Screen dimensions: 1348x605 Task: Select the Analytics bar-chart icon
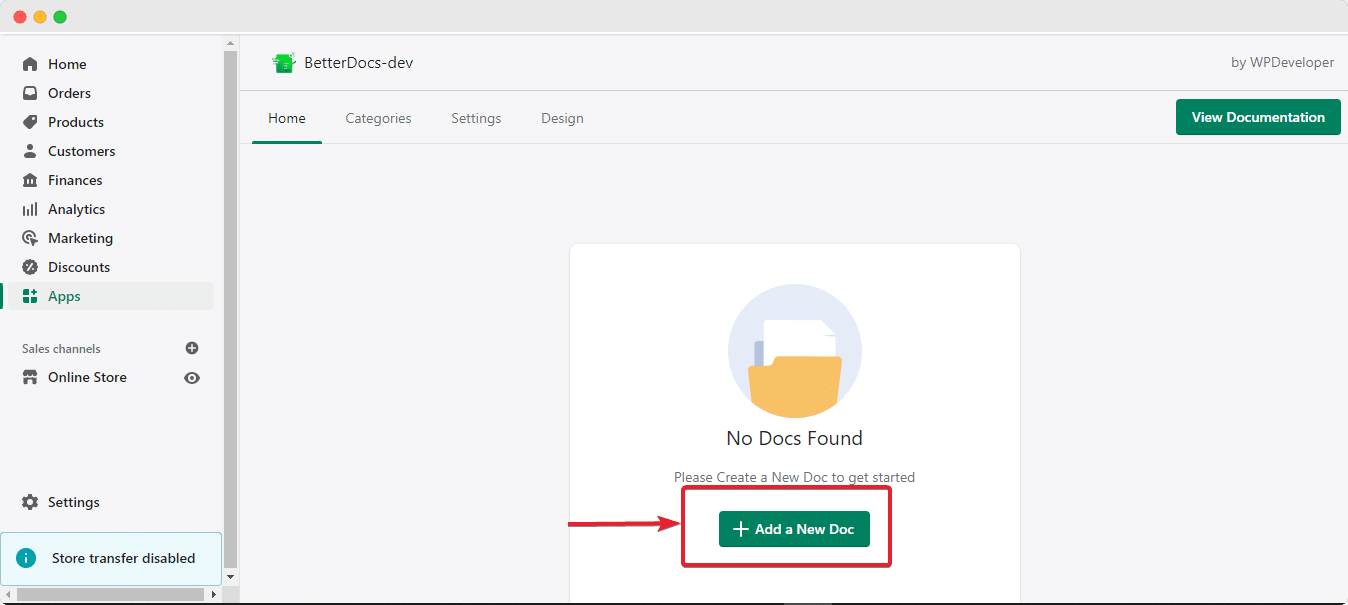30,208
